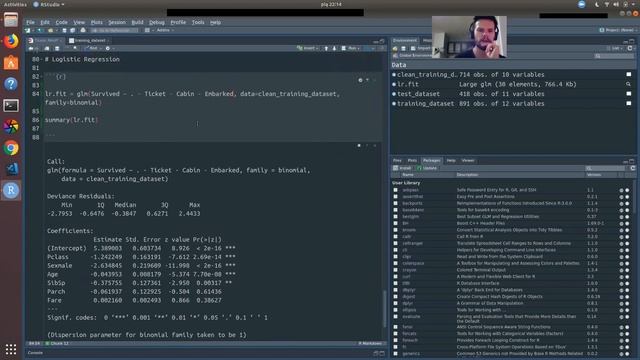Go to next chunk with the down arrow
The image size is (640, 360).
(x=334, y=48)
